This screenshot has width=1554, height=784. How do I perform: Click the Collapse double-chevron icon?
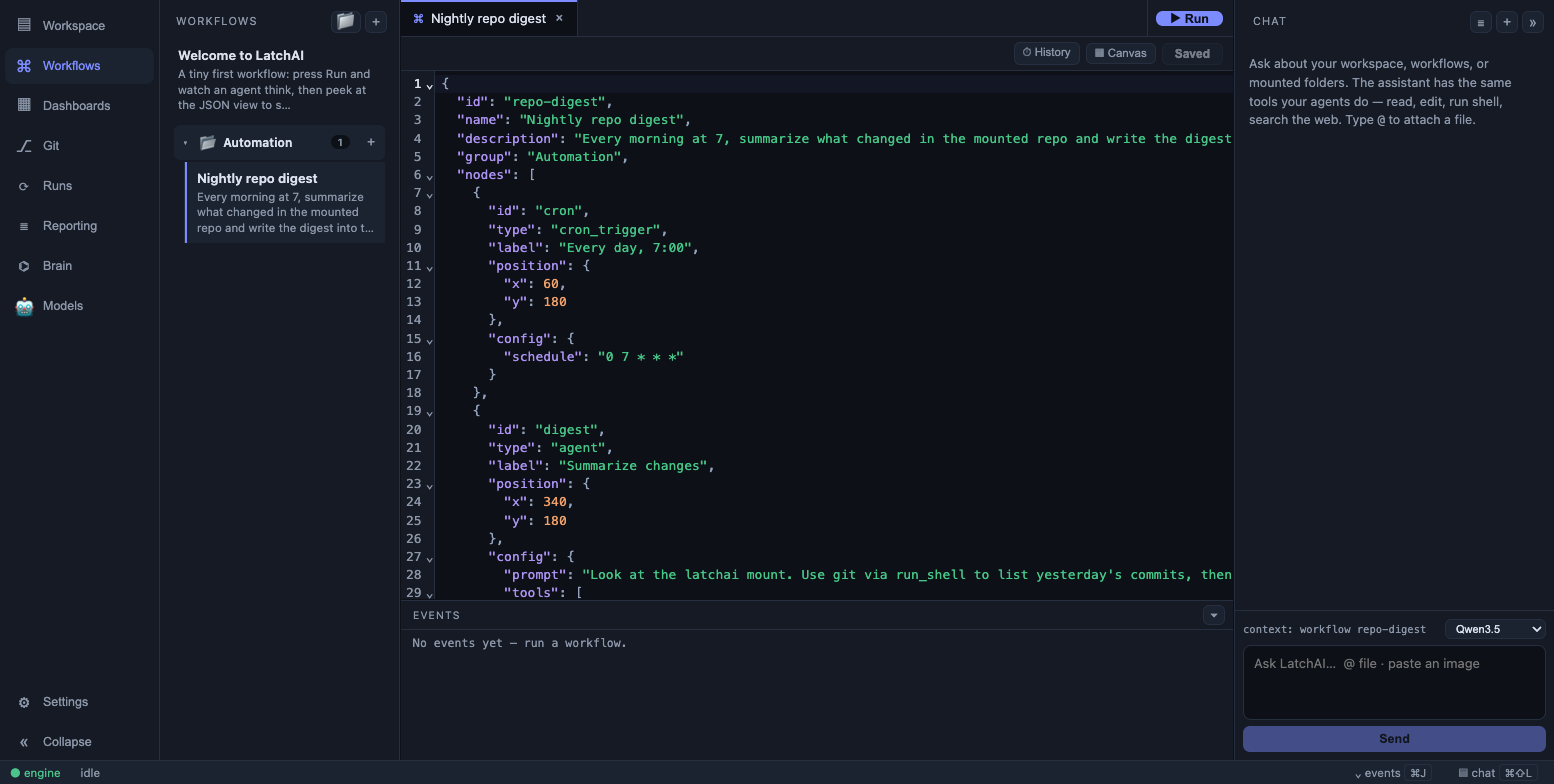pos(24,742)
